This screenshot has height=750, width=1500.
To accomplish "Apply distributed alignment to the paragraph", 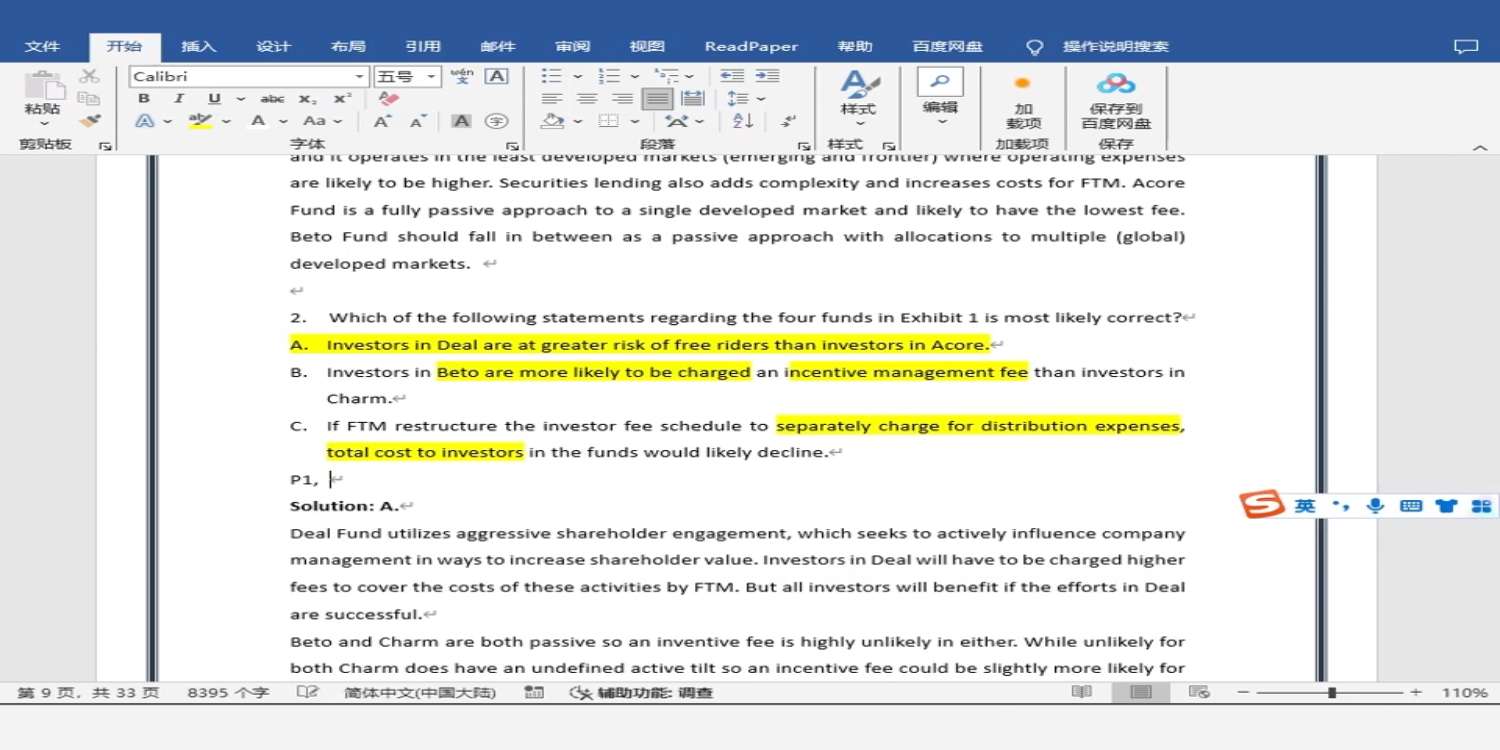I will pos(692,98).
